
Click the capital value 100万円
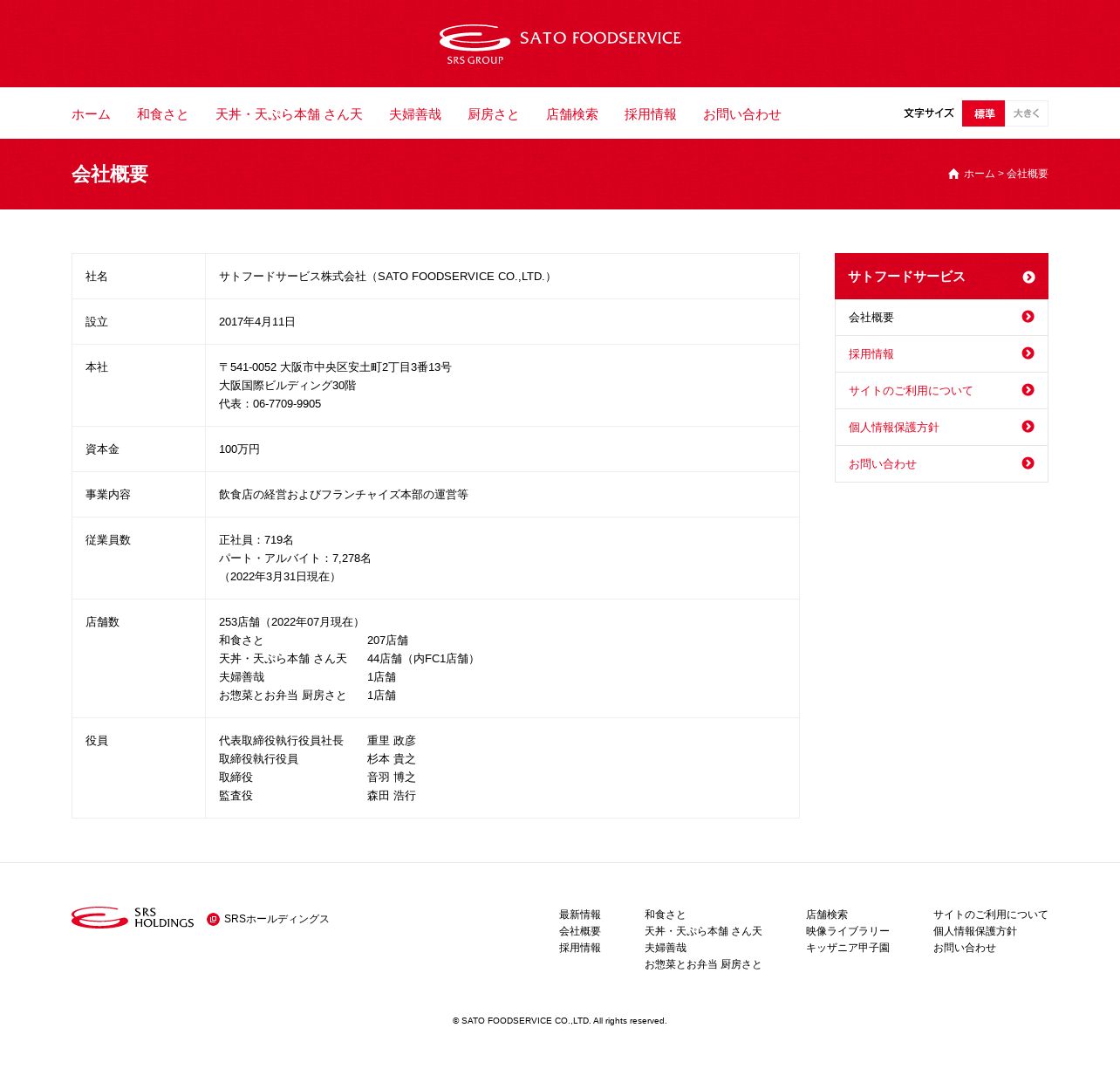(x=240, y=449)
